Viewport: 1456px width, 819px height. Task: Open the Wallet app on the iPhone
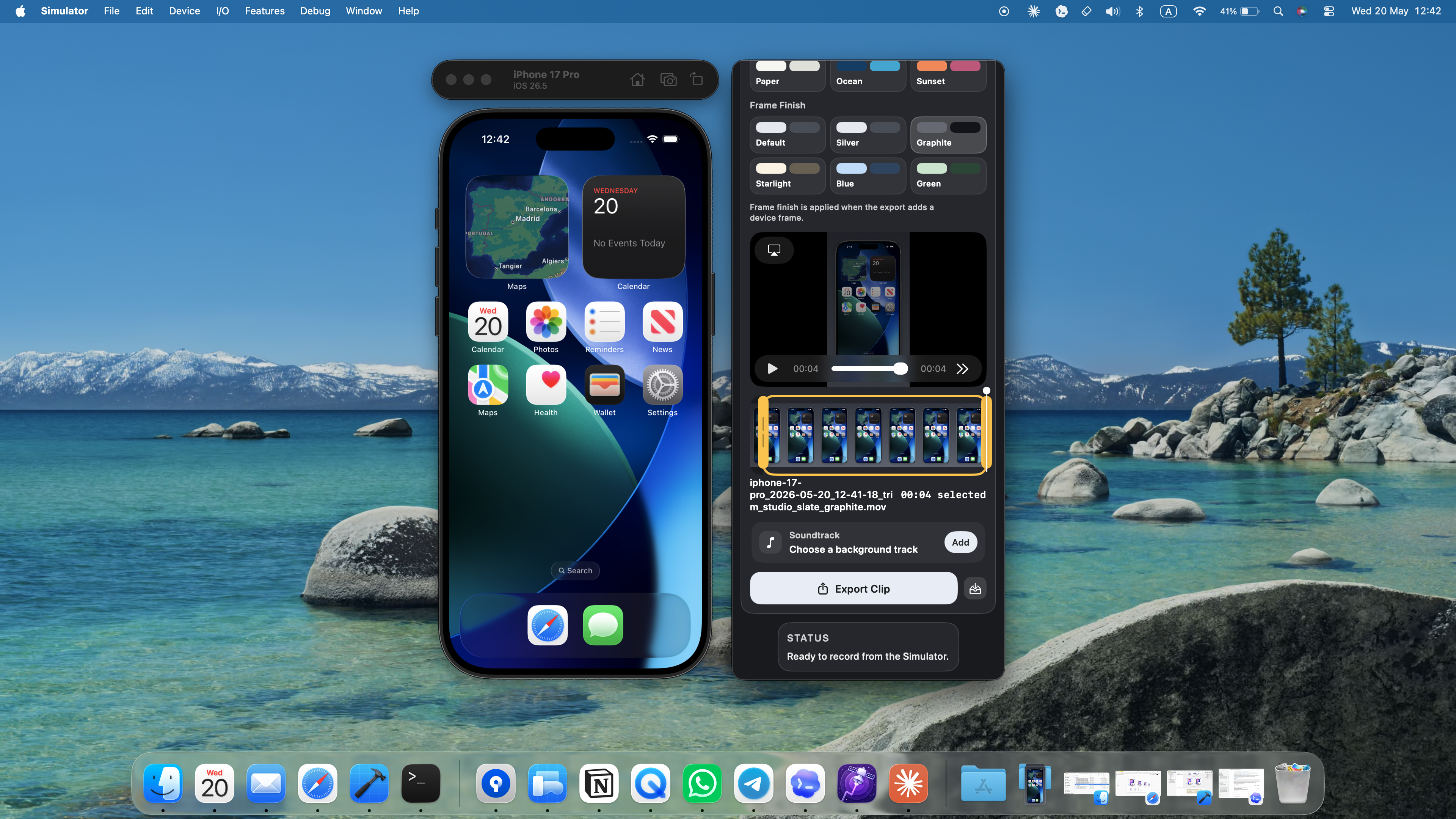tap(604, 385)
